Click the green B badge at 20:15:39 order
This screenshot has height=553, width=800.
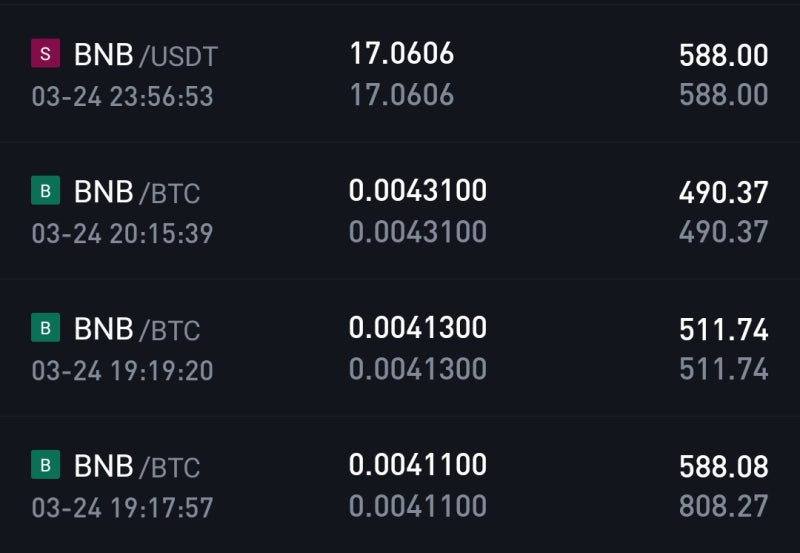[45, 190]
